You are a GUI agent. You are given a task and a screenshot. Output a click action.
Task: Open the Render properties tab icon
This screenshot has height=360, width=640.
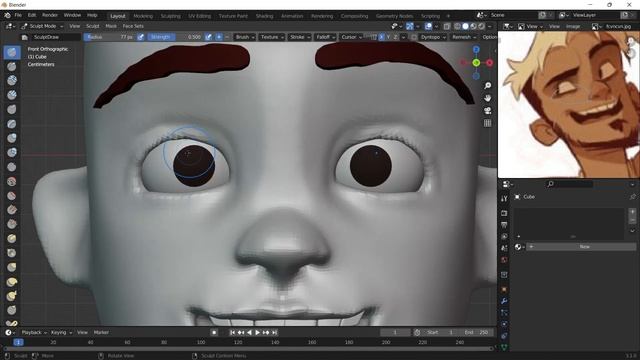[504, 213]
